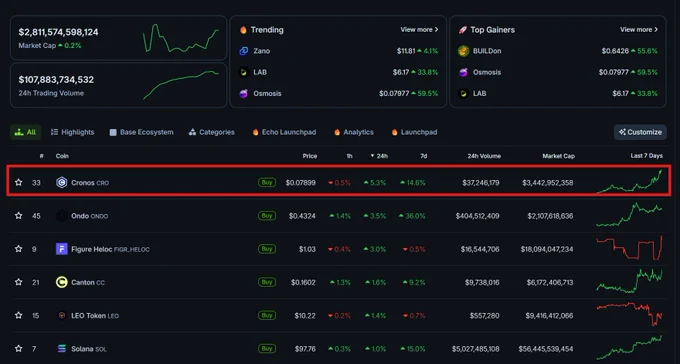Click Buy for Canton
This screenshot has width=680, height=364.
(267, 282)
